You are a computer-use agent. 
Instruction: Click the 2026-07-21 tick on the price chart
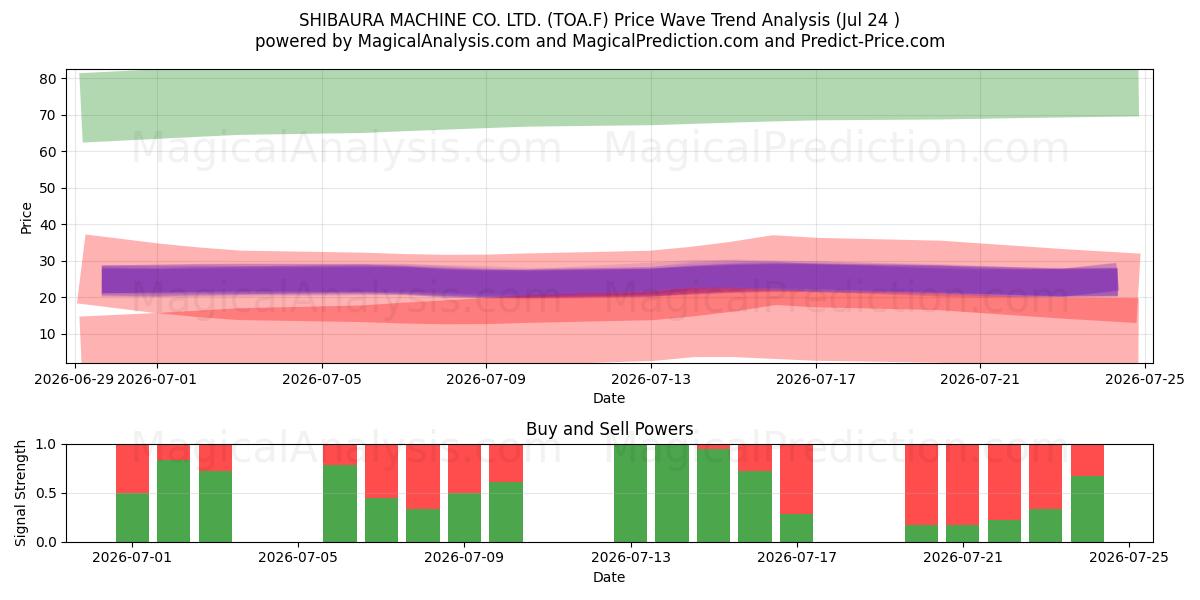980,379
